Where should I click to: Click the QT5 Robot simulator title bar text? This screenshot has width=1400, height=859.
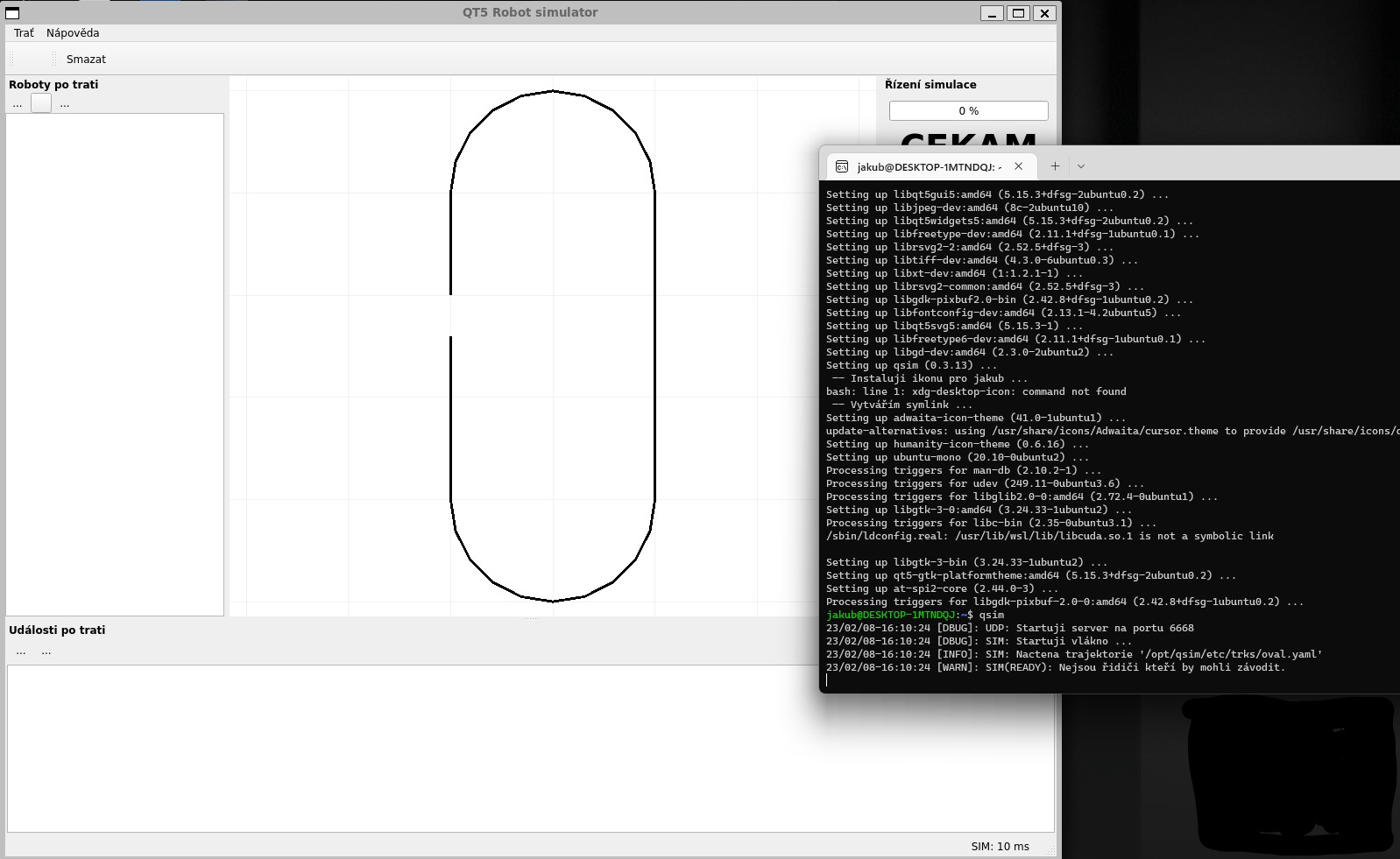[530, 12]
